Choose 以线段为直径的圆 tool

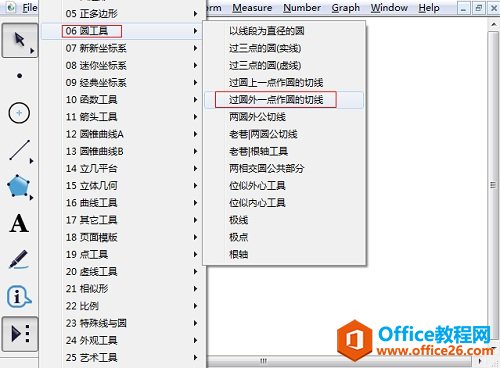tap(284, 31)
